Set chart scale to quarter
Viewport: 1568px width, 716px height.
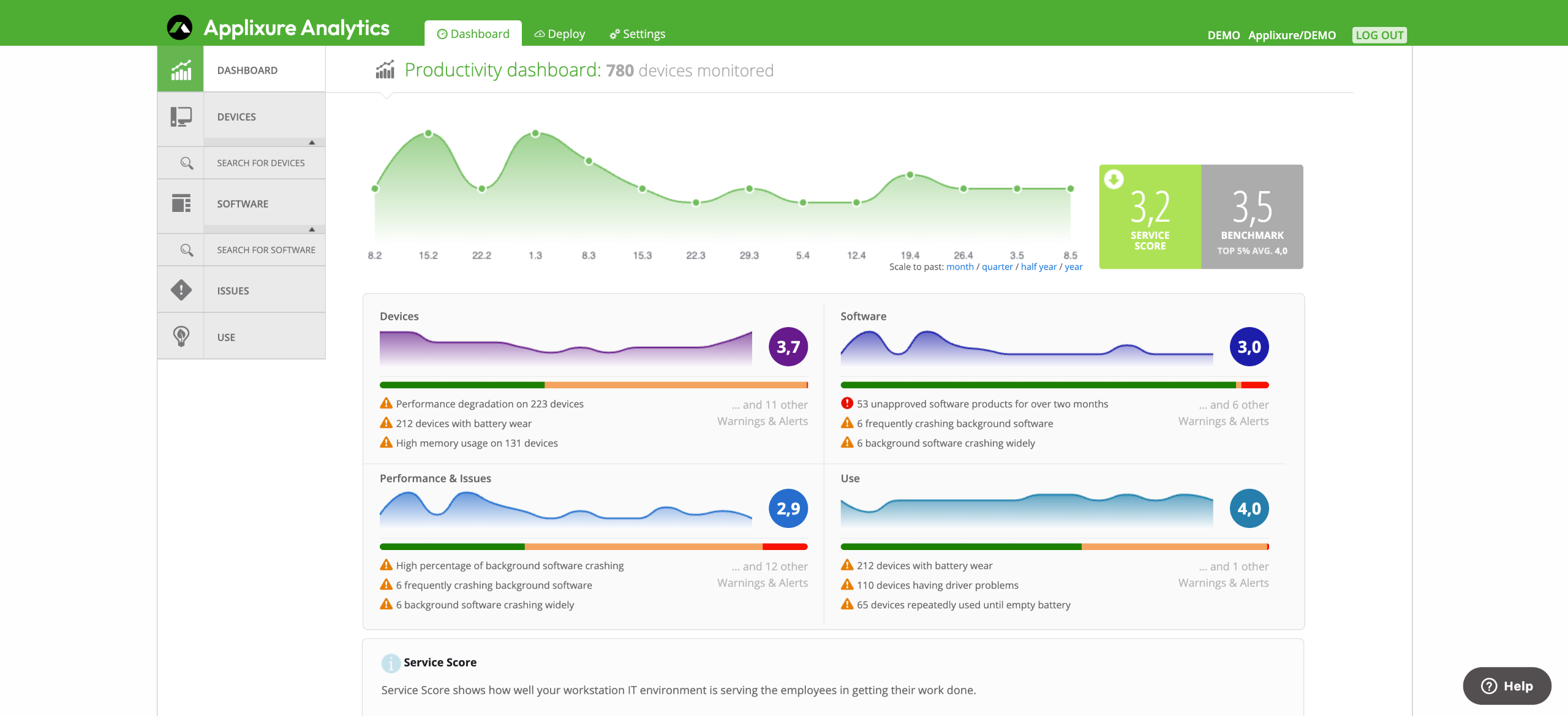997,267
